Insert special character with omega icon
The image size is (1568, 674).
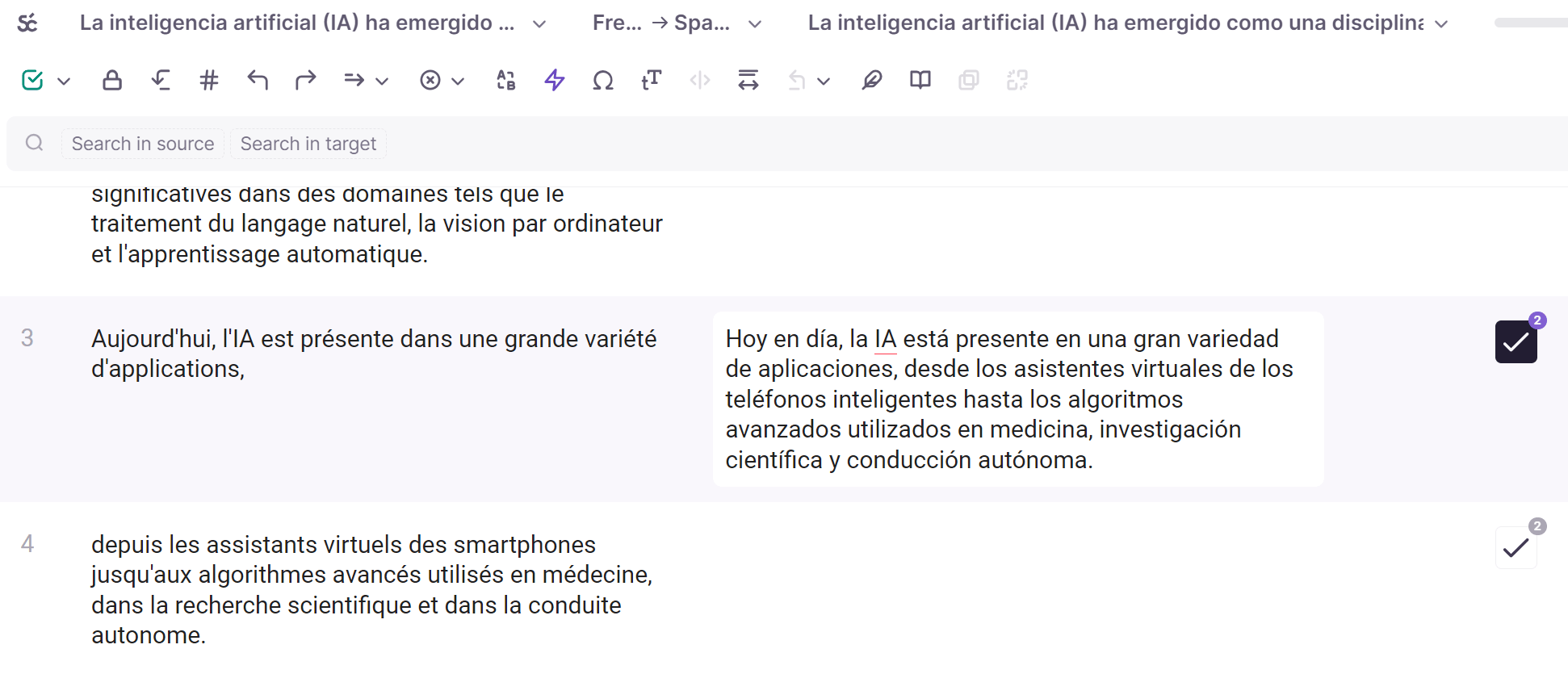tap(603, 80)
